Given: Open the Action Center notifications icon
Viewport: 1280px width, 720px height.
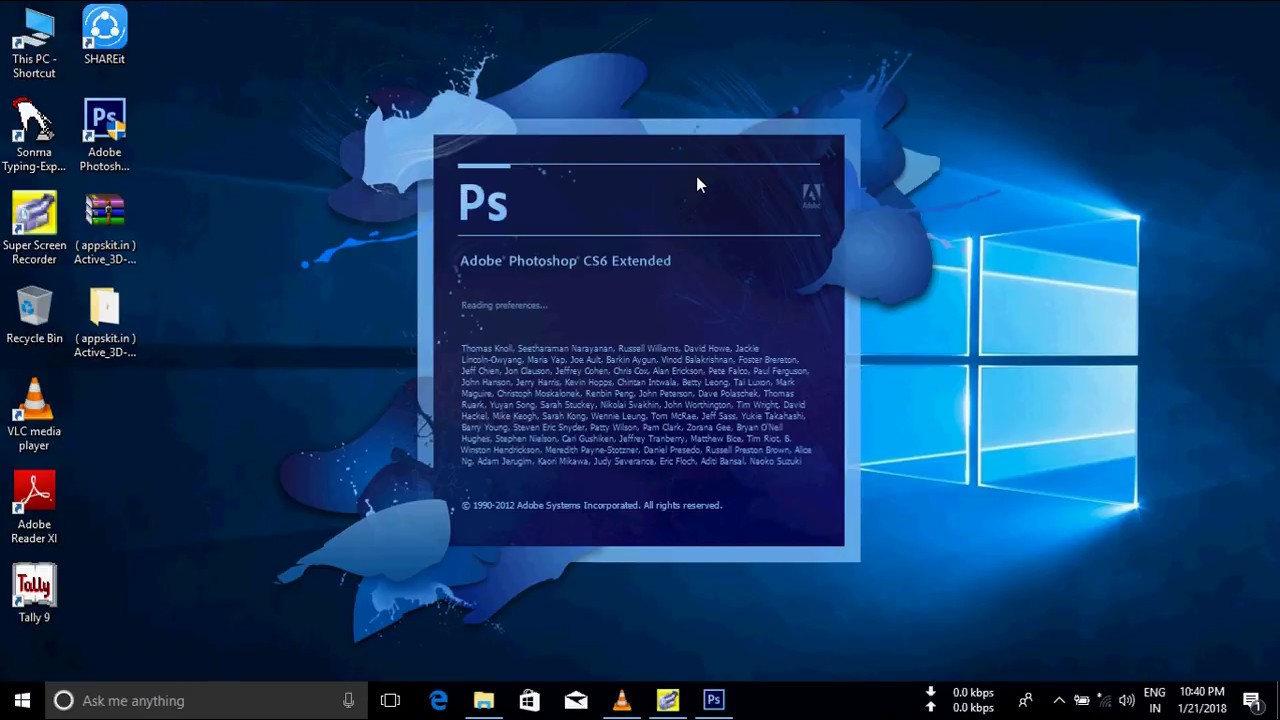Looking at the screenshot, I should pos(1251,700).
